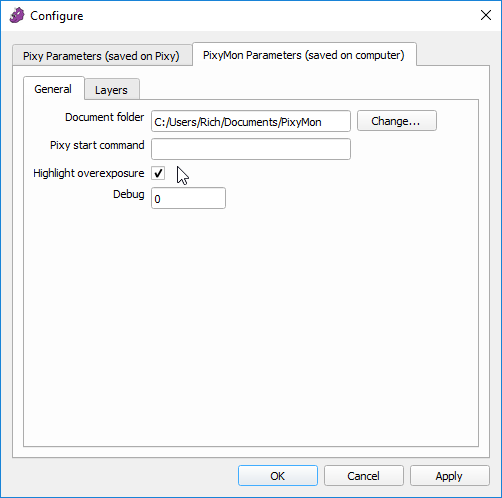Select PixyMon Parameters (saved on computer) tab
The width and height of the screenshot is (502, 498).
point(304,55)
